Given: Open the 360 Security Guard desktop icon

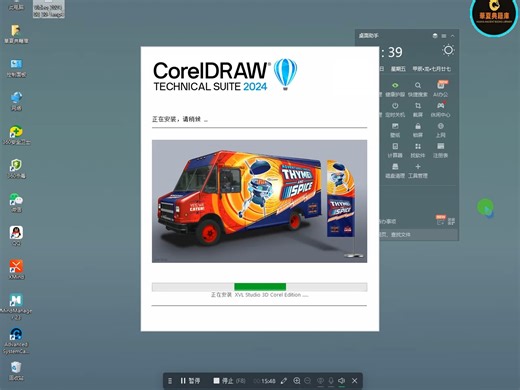Looking at the screenshot, I should click(x=16, y=135).
